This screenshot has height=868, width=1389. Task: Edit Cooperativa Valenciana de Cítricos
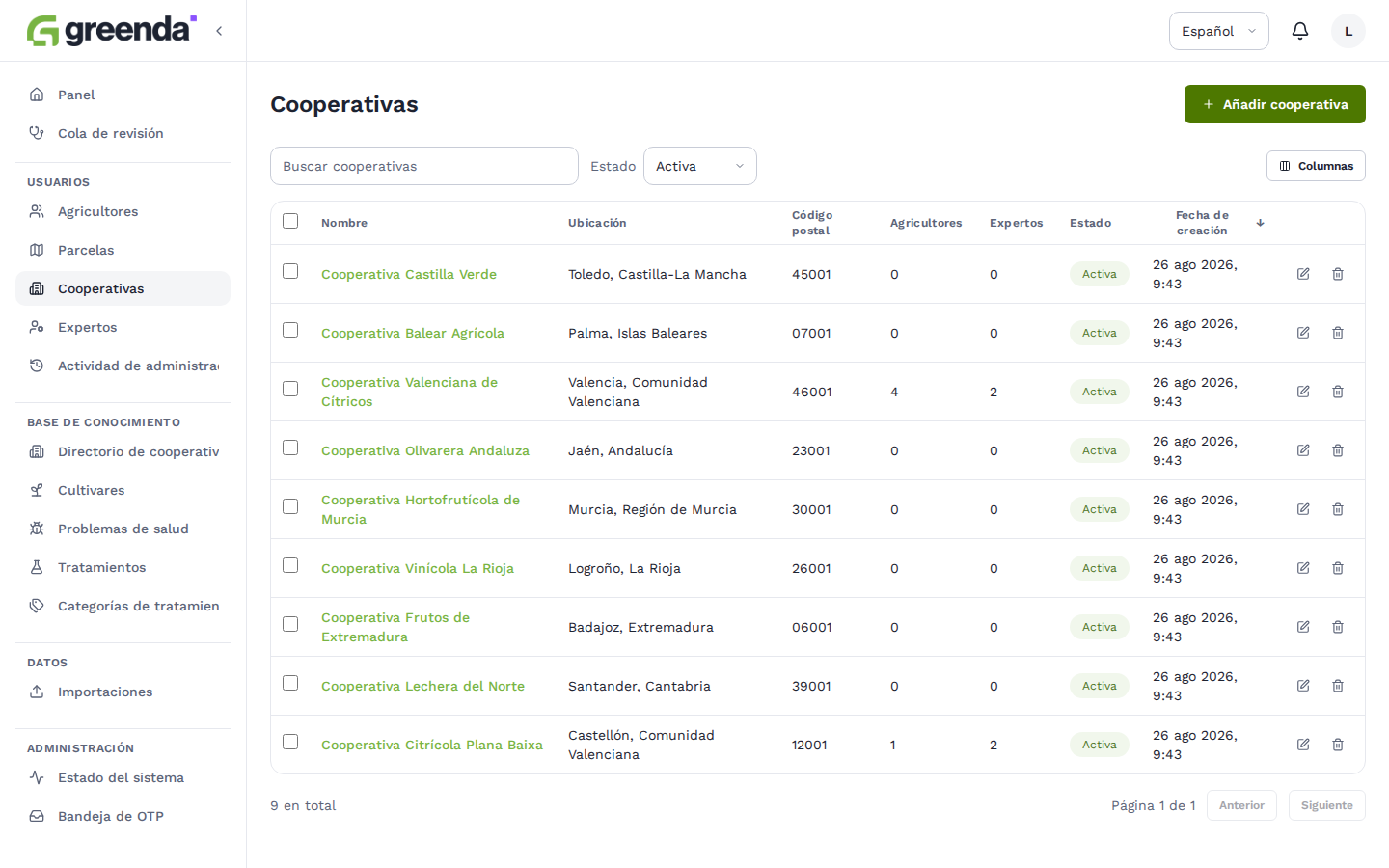pos(1303,392)
